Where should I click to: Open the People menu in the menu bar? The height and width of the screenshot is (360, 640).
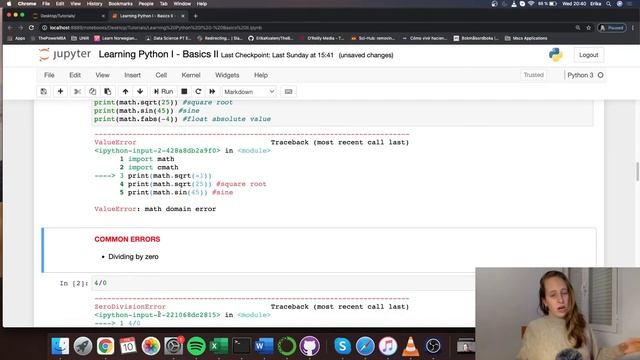[x=146, y=4]
